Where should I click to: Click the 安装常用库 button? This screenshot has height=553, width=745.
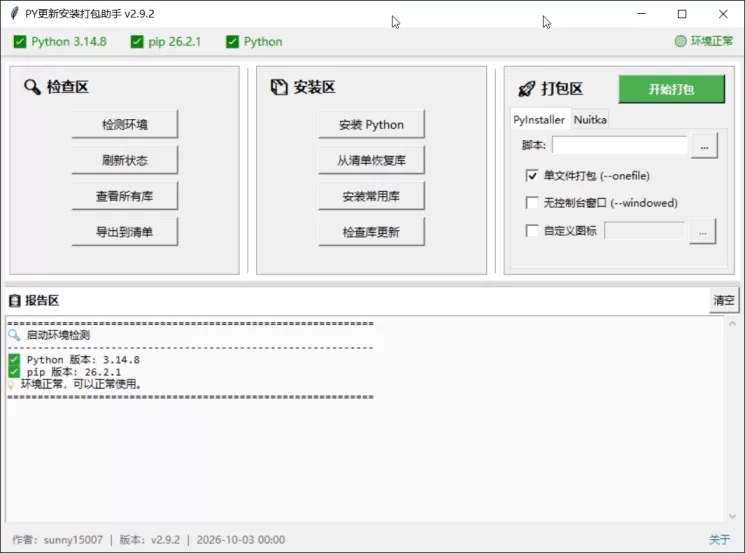[x=372, y=196]
